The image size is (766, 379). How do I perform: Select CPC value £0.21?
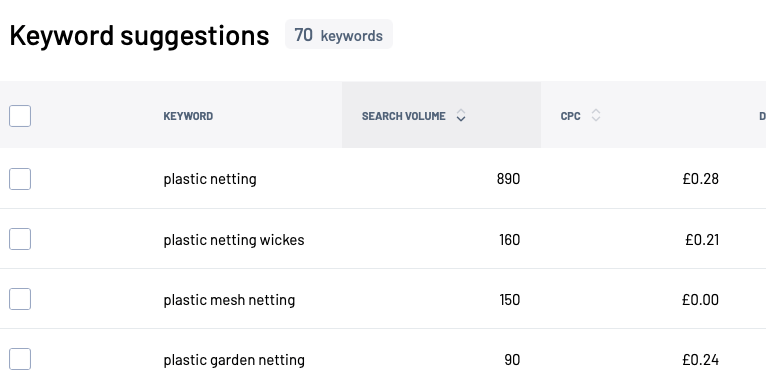[x=702, y=240]
